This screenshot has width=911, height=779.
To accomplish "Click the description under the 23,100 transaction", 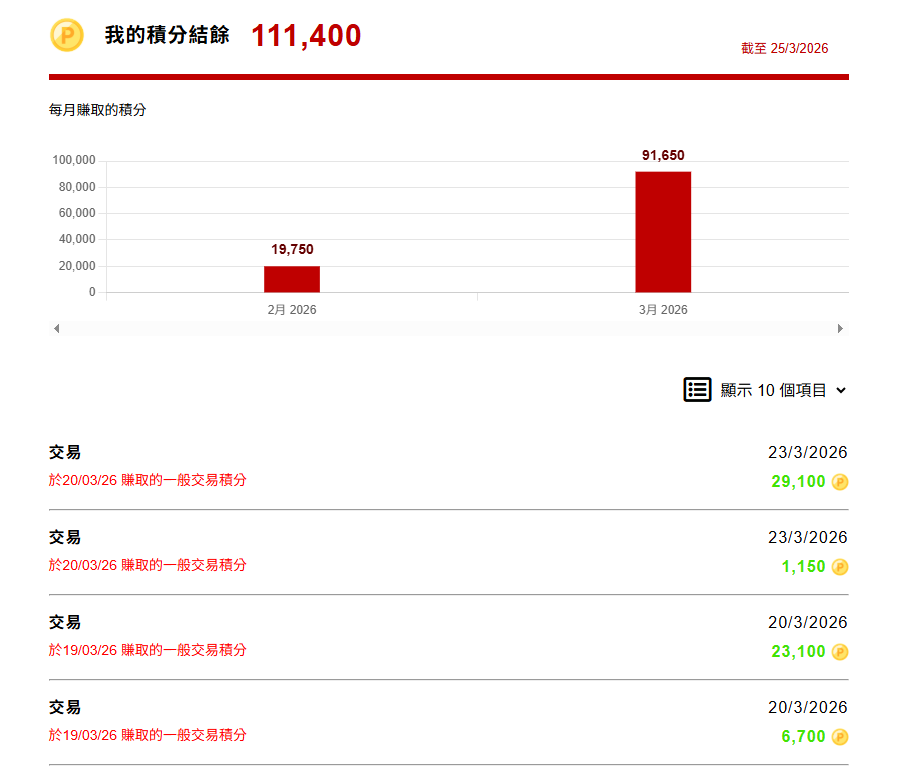I will click(x=148, y=649).
